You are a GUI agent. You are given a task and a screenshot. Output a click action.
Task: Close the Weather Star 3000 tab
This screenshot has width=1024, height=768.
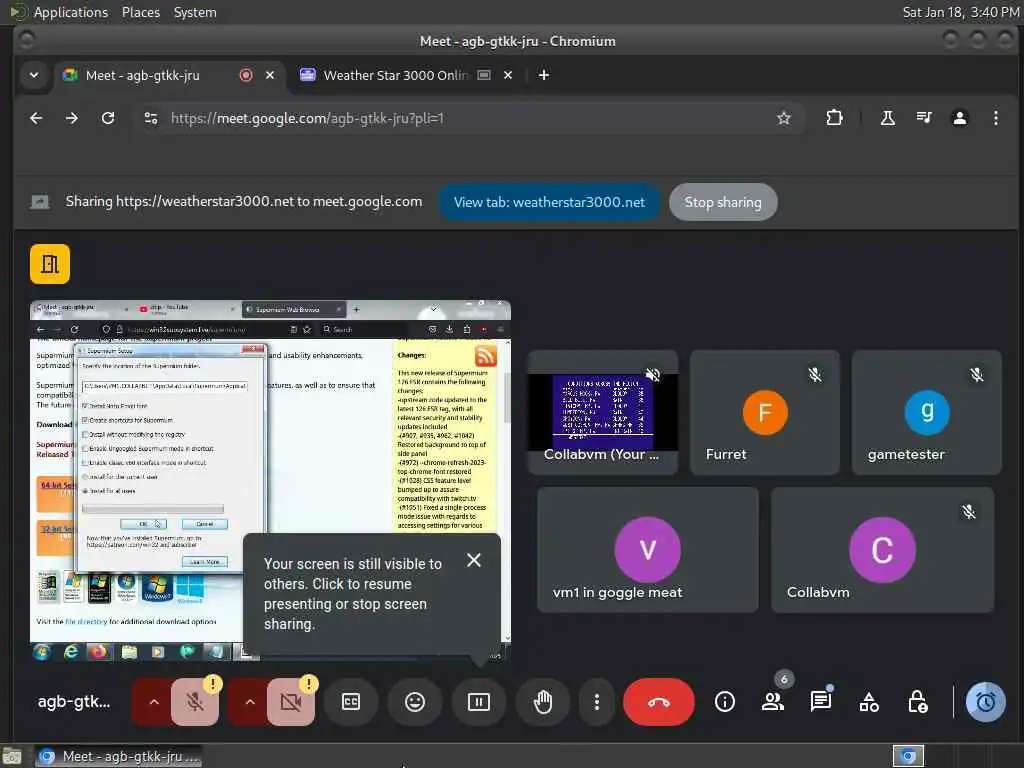508,75
